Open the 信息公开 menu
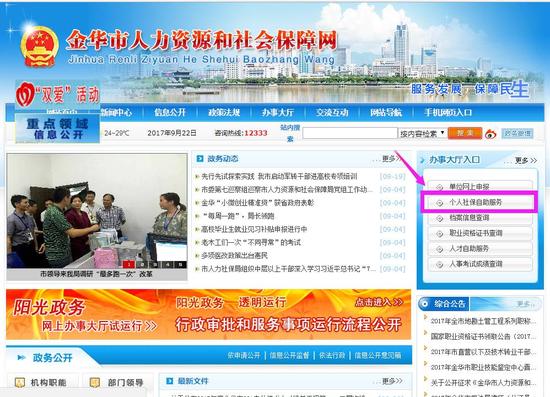Viewport: 550px width, 397px height. point(170,113)
